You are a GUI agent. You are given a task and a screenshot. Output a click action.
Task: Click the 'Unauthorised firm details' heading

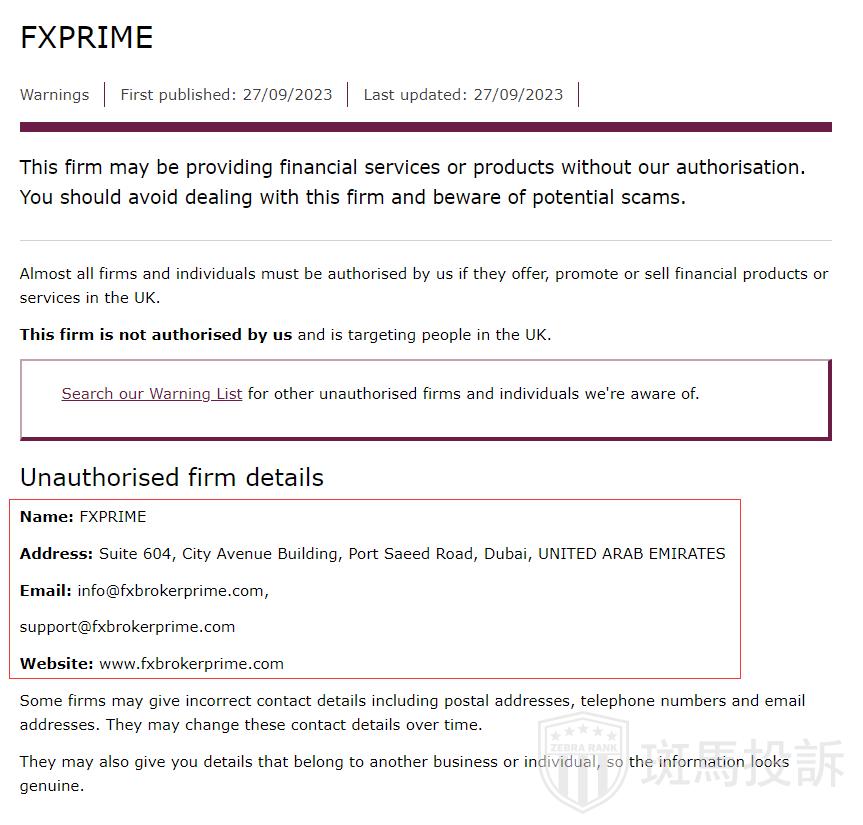pyautogui.click(x=172, y=478)
